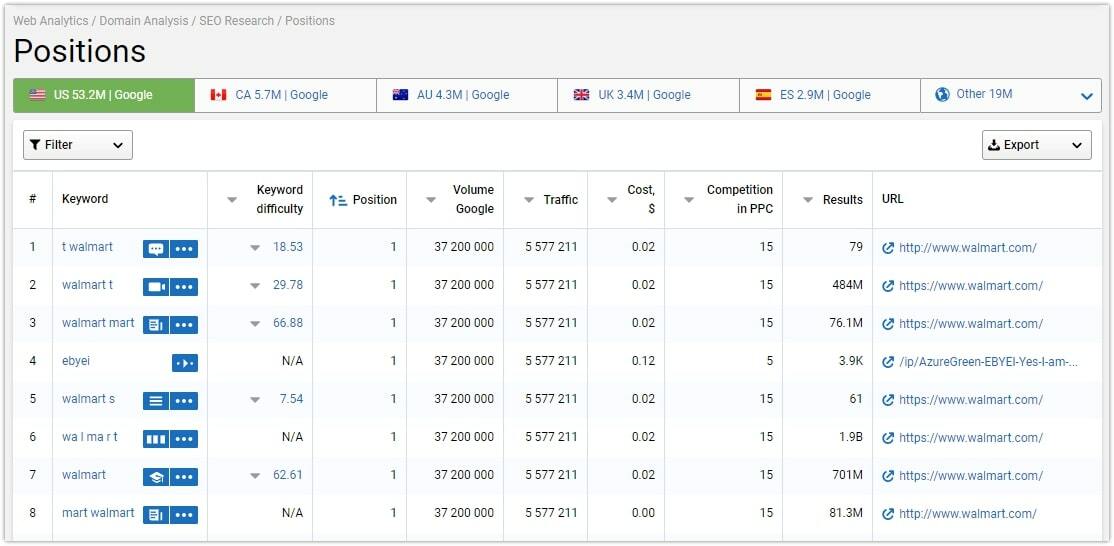Screen dimensions: 1114x546
Task: Open the 't walmart' keyword link
Action: [x=87, y=247]
